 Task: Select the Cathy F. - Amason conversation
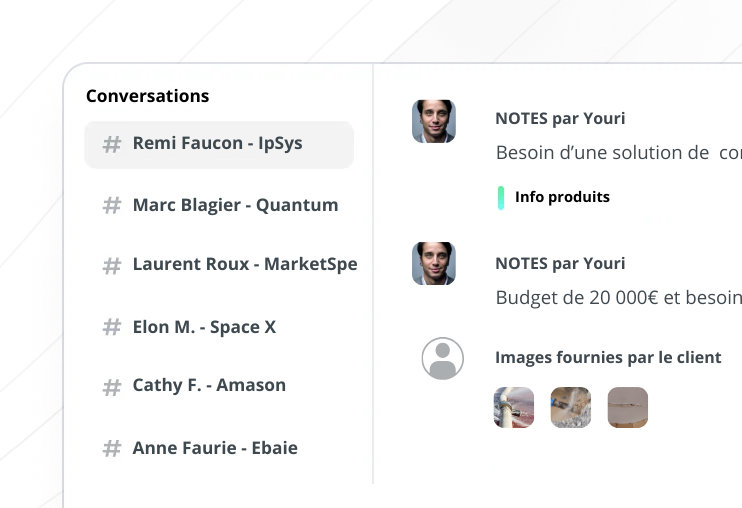(x=209, y=386)
